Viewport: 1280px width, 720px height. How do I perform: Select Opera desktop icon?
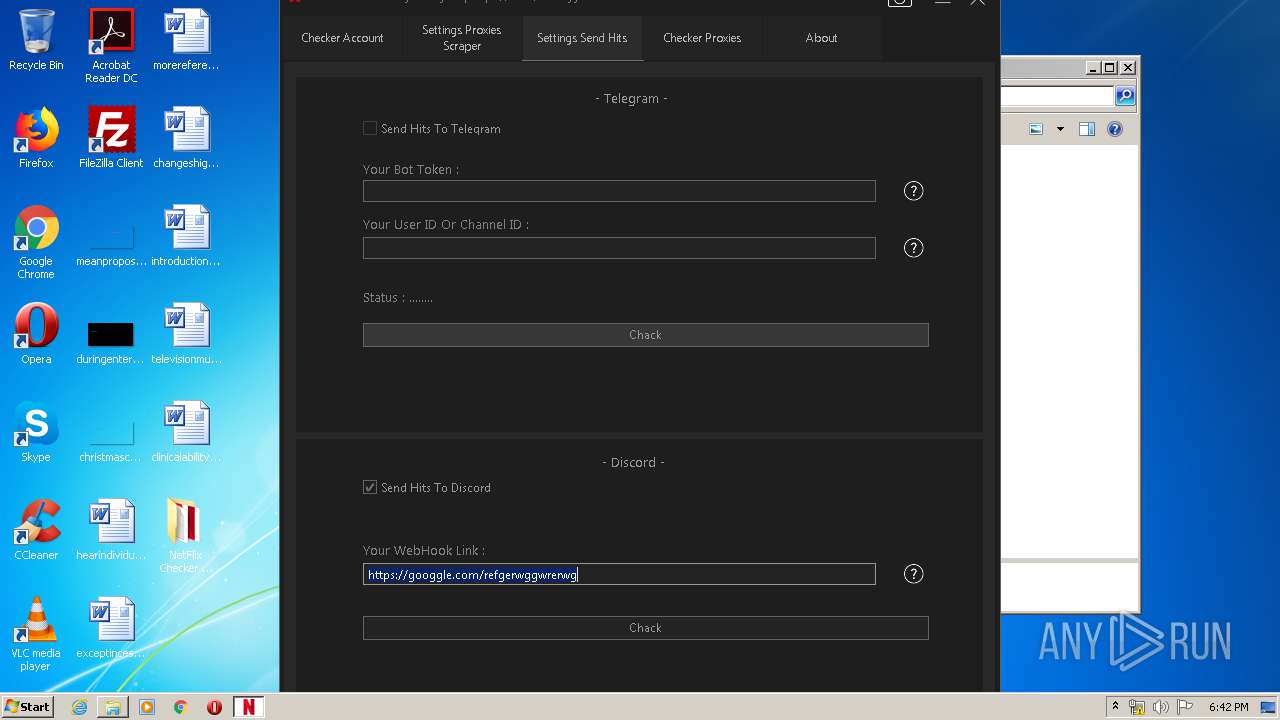36,334
